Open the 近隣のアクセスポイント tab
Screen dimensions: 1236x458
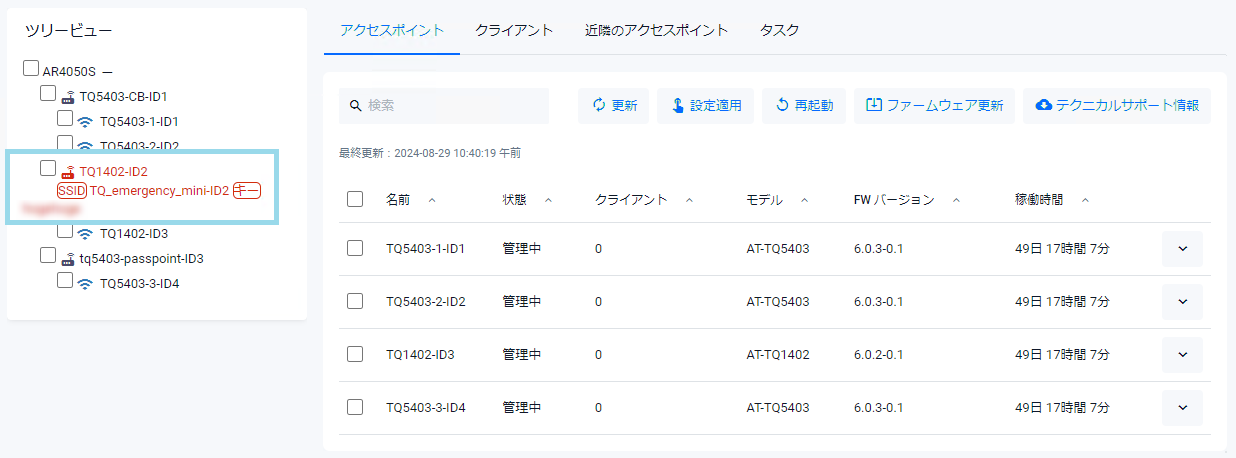pos(656,30)
